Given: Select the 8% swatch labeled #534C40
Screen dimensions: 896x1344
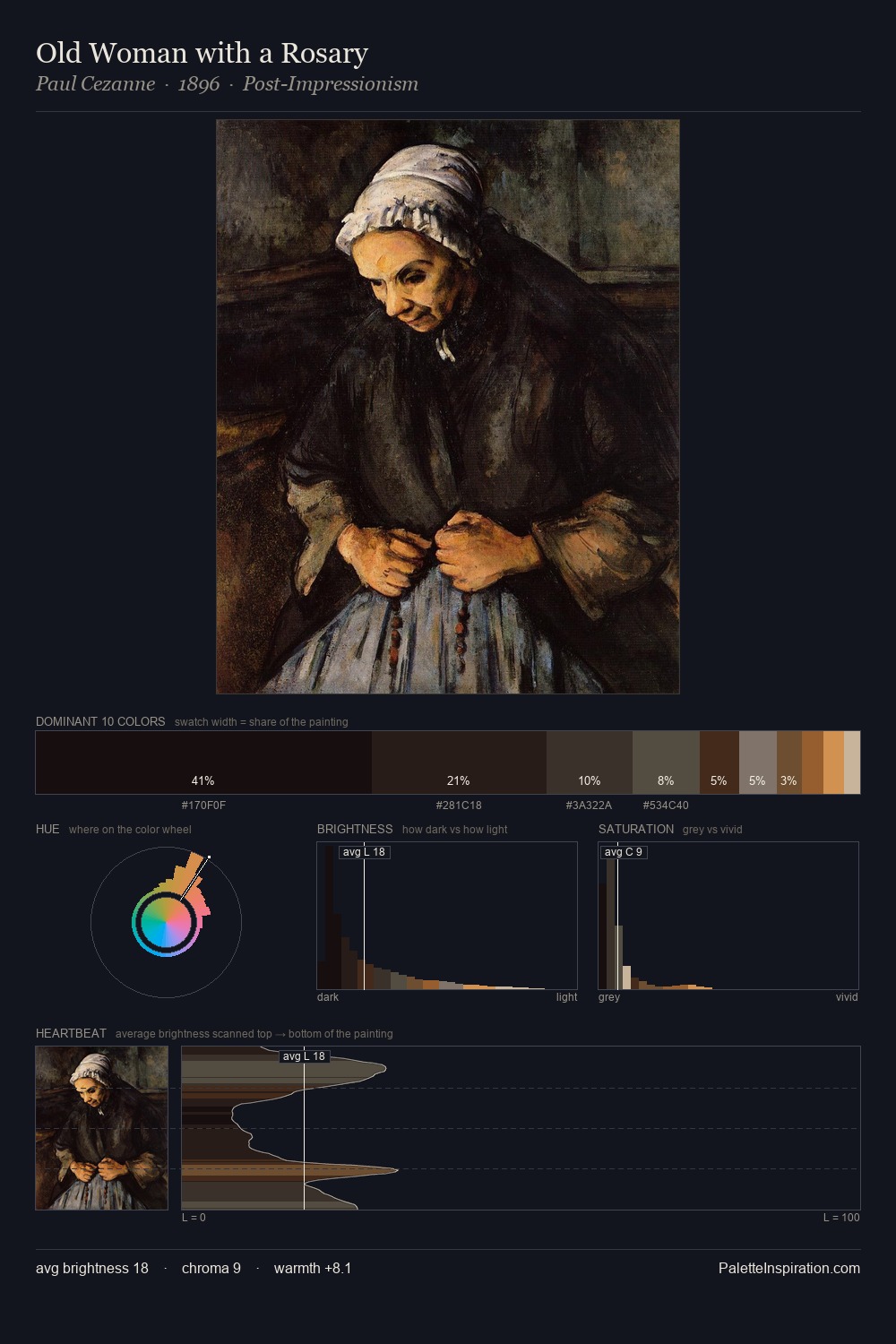Looking at the screenshot, I should point(666,762).
